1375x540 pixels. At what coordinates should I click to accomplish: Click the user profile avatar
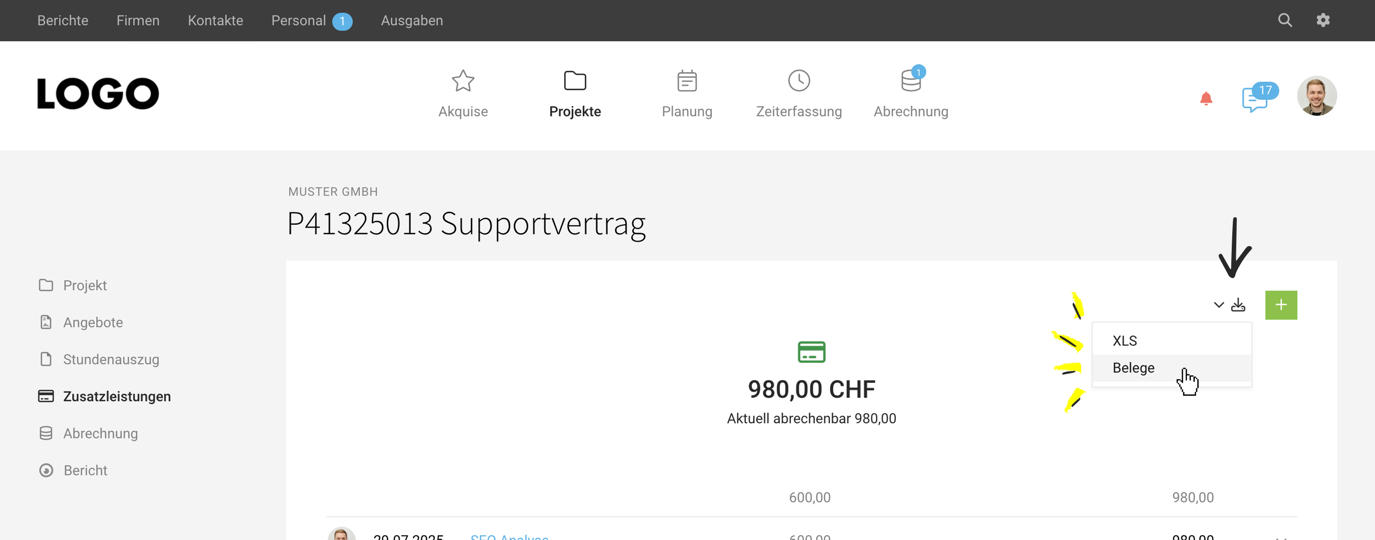pos(1317,96)
